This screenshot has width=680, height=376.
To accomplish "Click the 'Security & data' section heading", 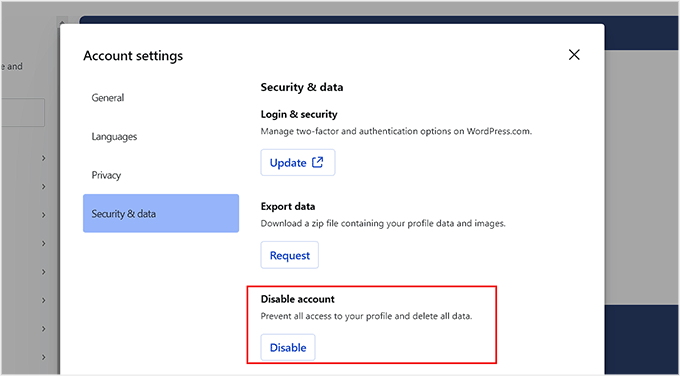I will [x=302, y=87].
